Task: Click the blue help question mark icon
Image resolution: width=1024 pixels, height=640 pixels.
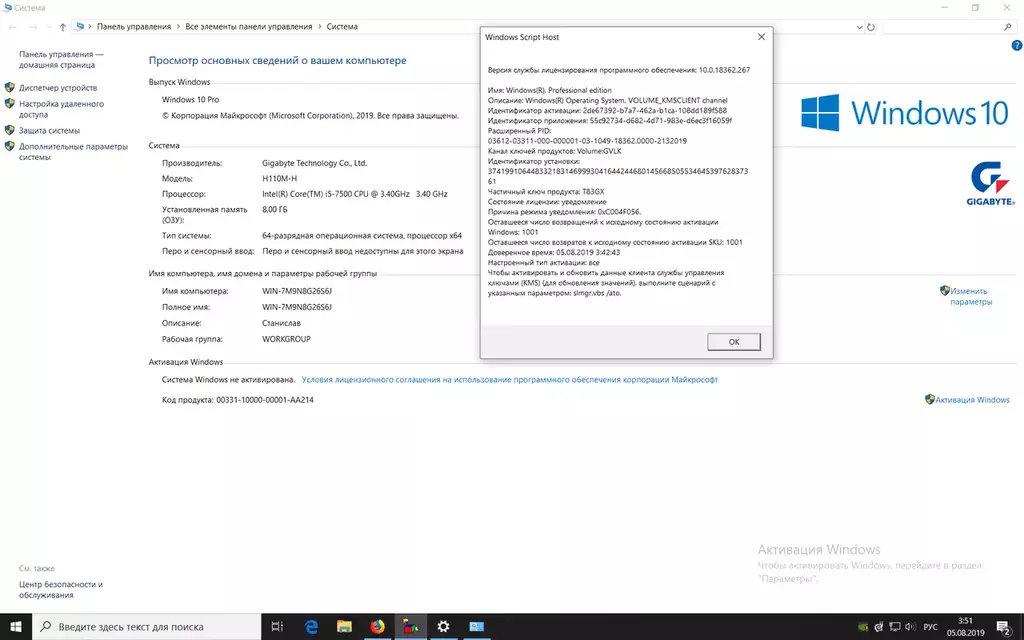Action: (x=1012, y=46)
